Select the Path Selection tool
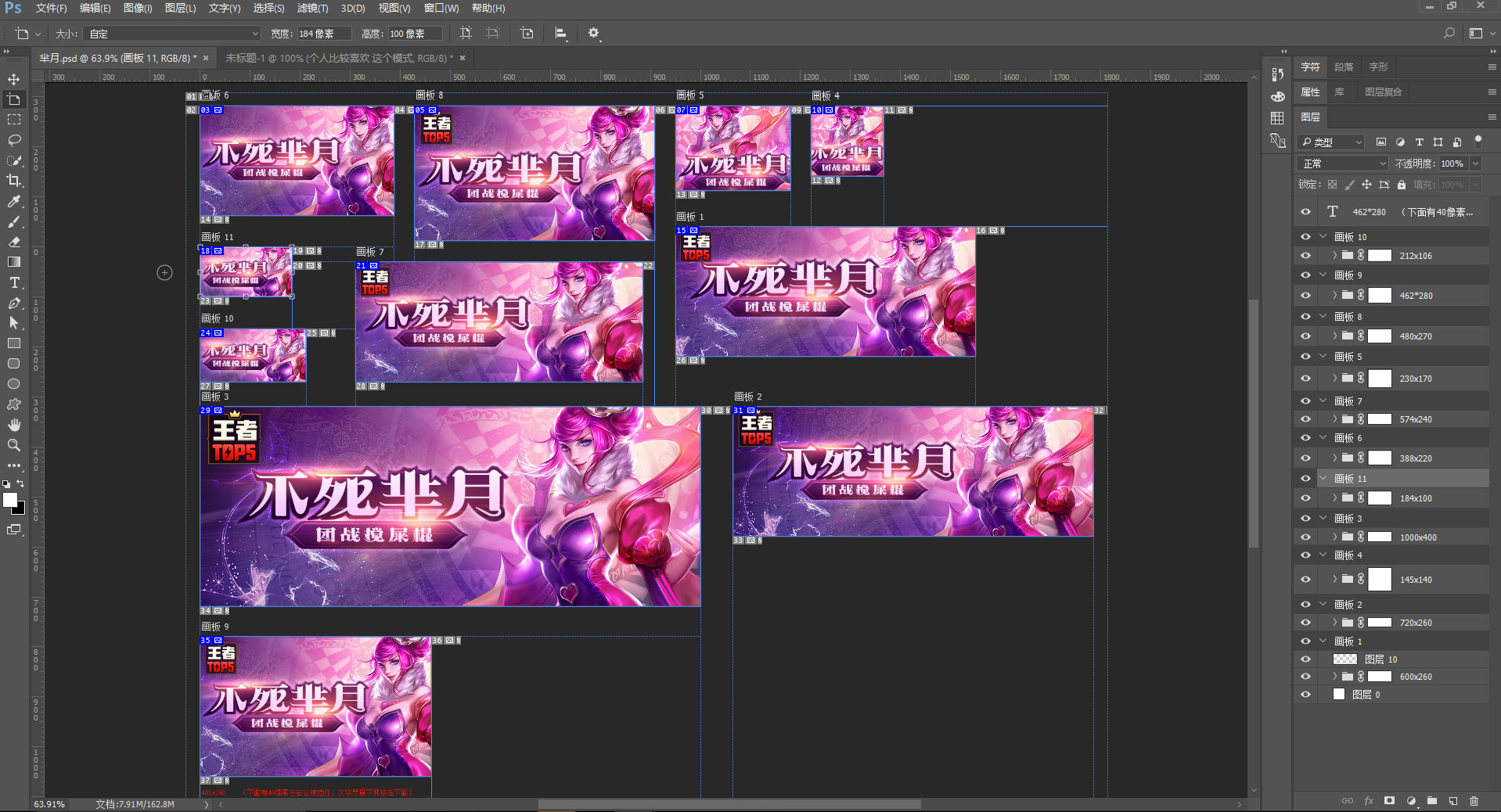This screenshot has width=1501, height=812. 14,323
